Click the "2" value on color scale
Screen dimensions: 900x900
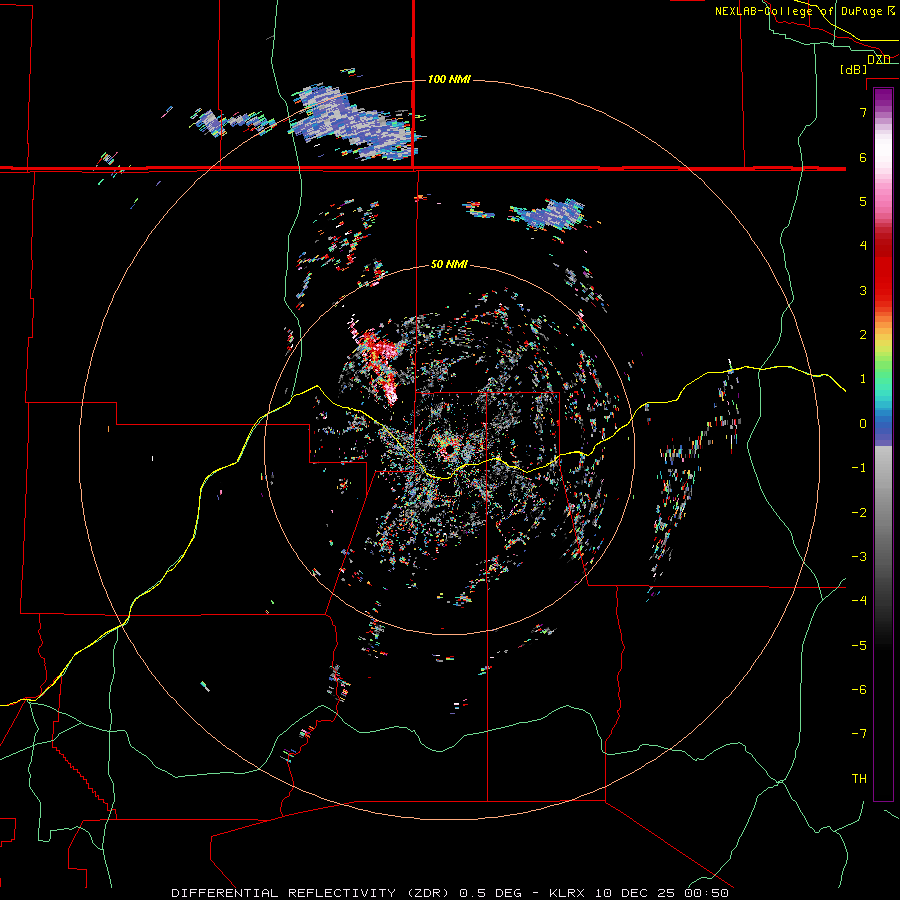pos(863,335)
